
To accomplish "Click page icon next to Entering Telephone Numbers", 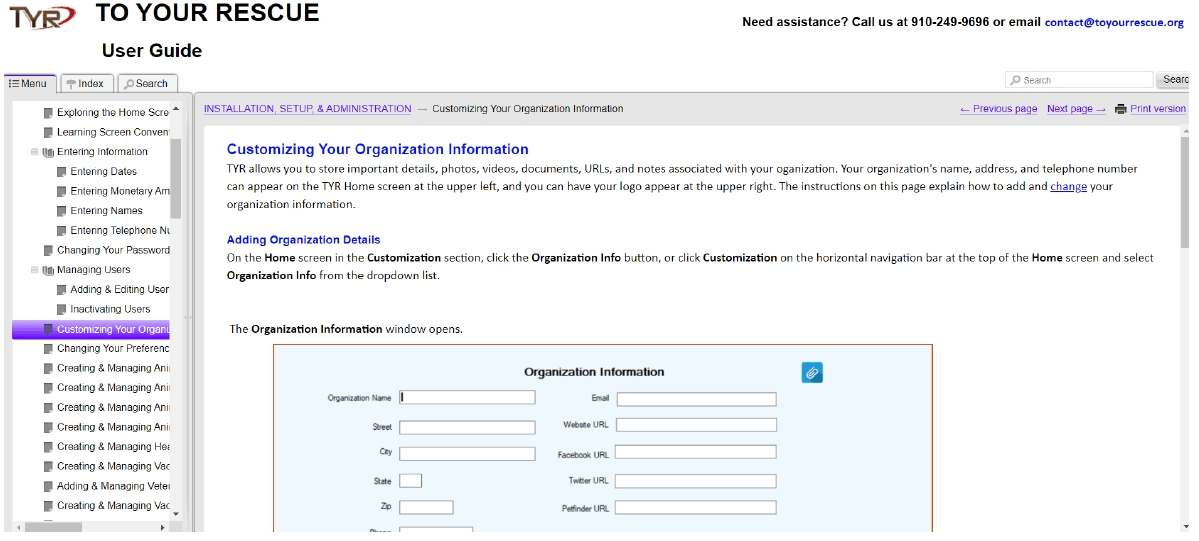I will click(x=62, y=230).
